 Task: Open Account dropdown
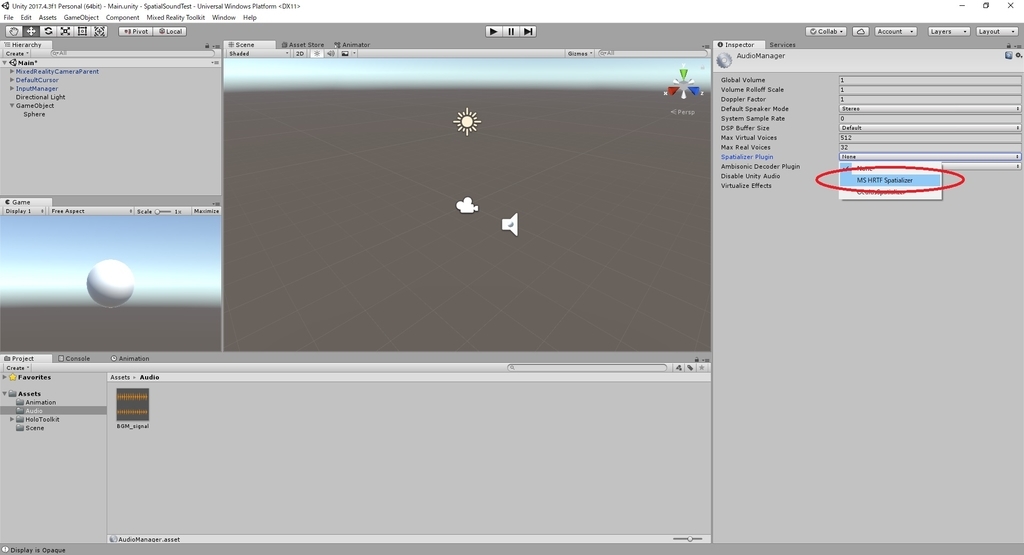(x=895, y=31)
